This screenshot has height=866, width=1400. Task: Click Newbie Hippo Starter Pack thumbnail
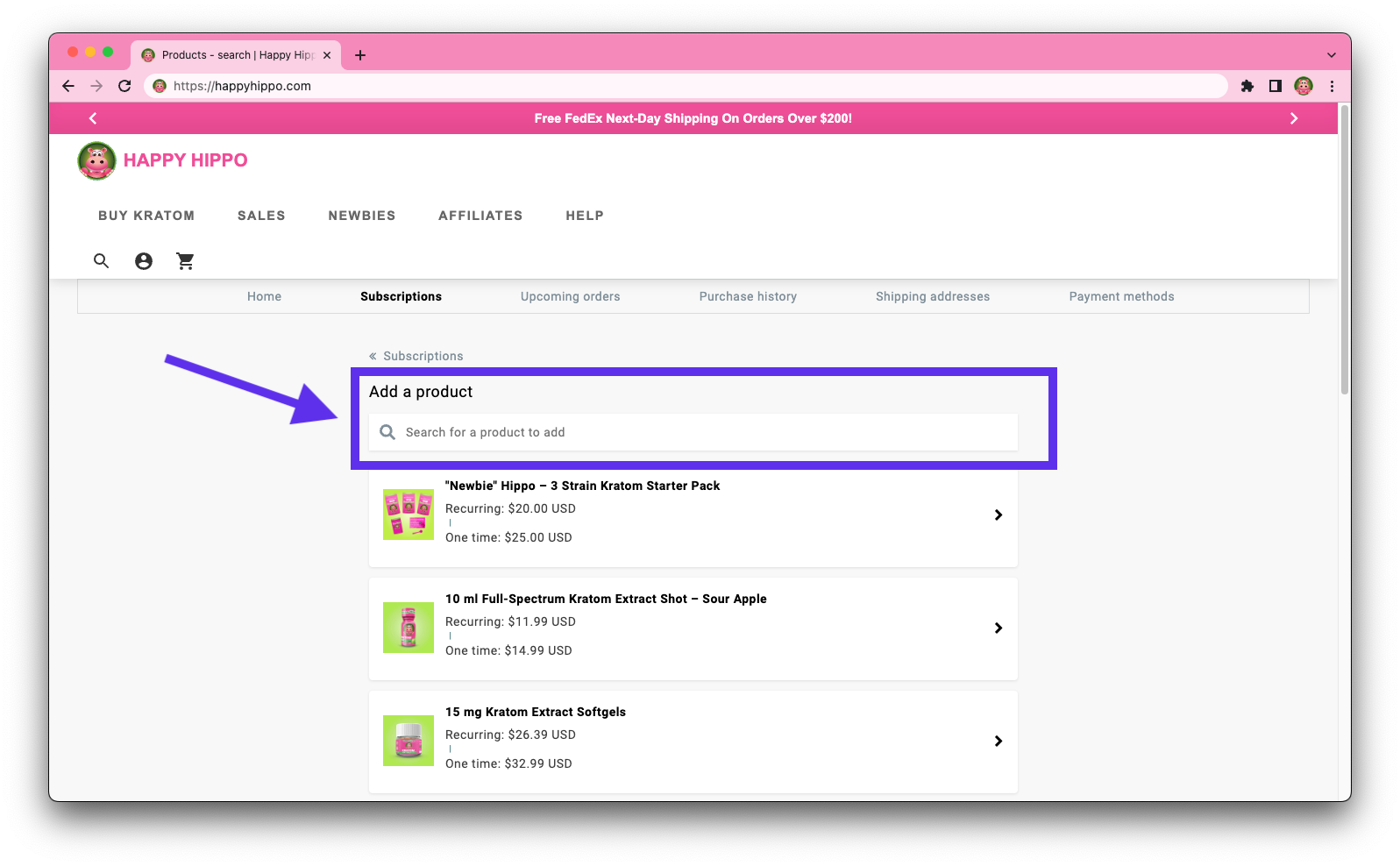[x=409, y=515]
